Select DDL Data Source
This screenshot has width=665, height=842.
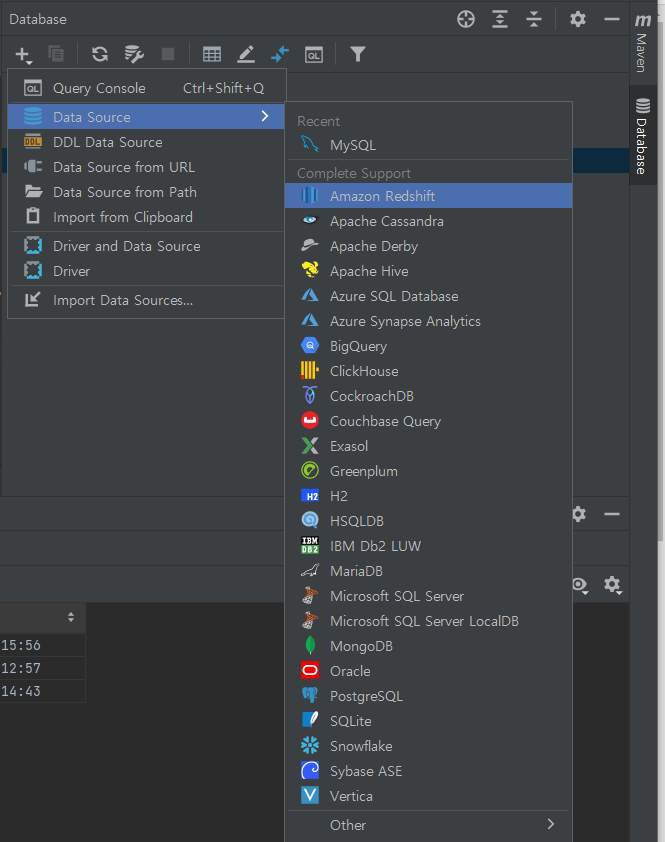[146, 142]
